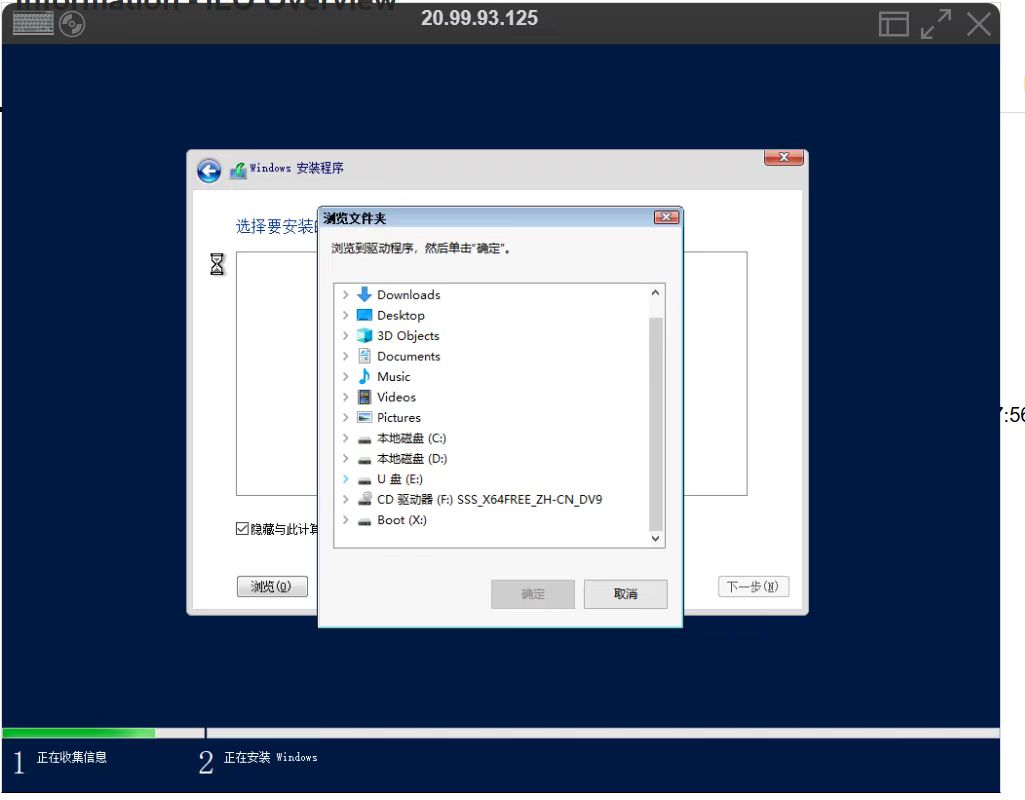
Task: Close the remote console session
Action: 979,25
